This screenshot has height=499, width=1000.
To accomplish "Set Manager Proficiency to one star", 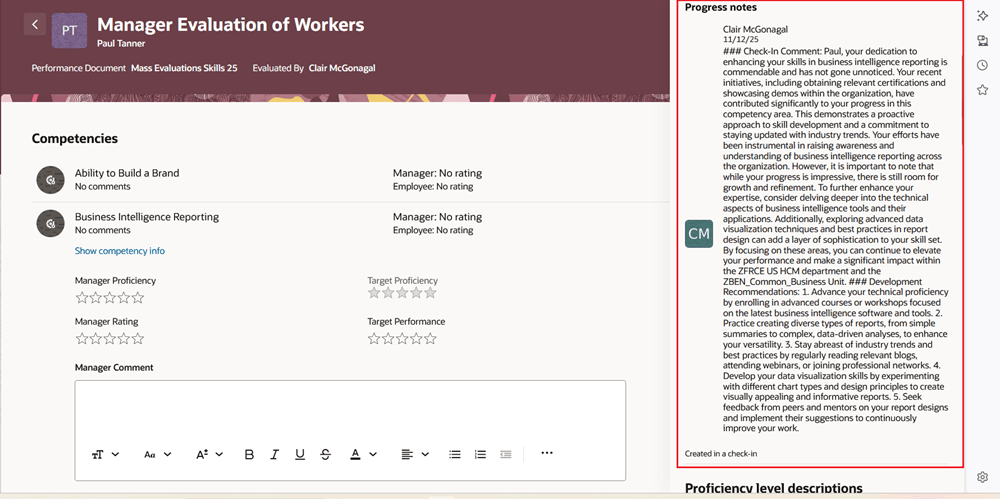I will point(82,297).
